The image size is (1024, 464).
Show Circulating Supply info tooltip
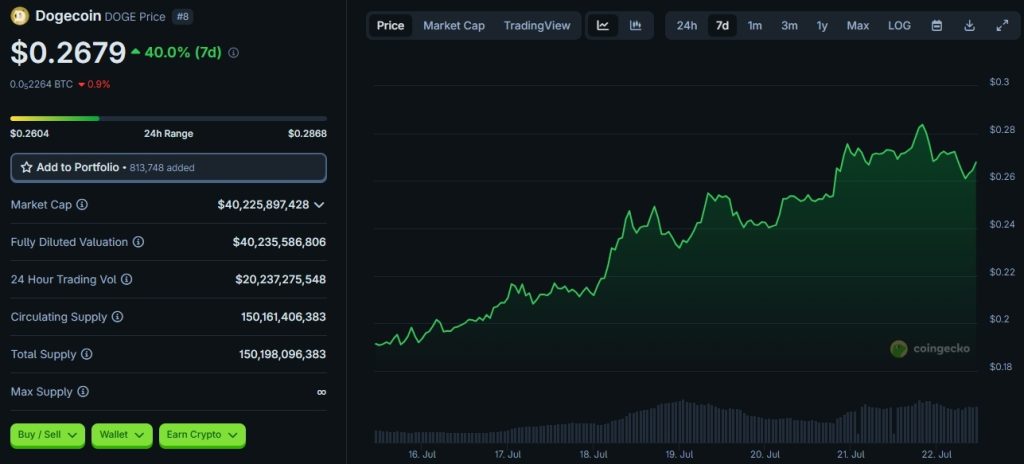coord(117,317)
